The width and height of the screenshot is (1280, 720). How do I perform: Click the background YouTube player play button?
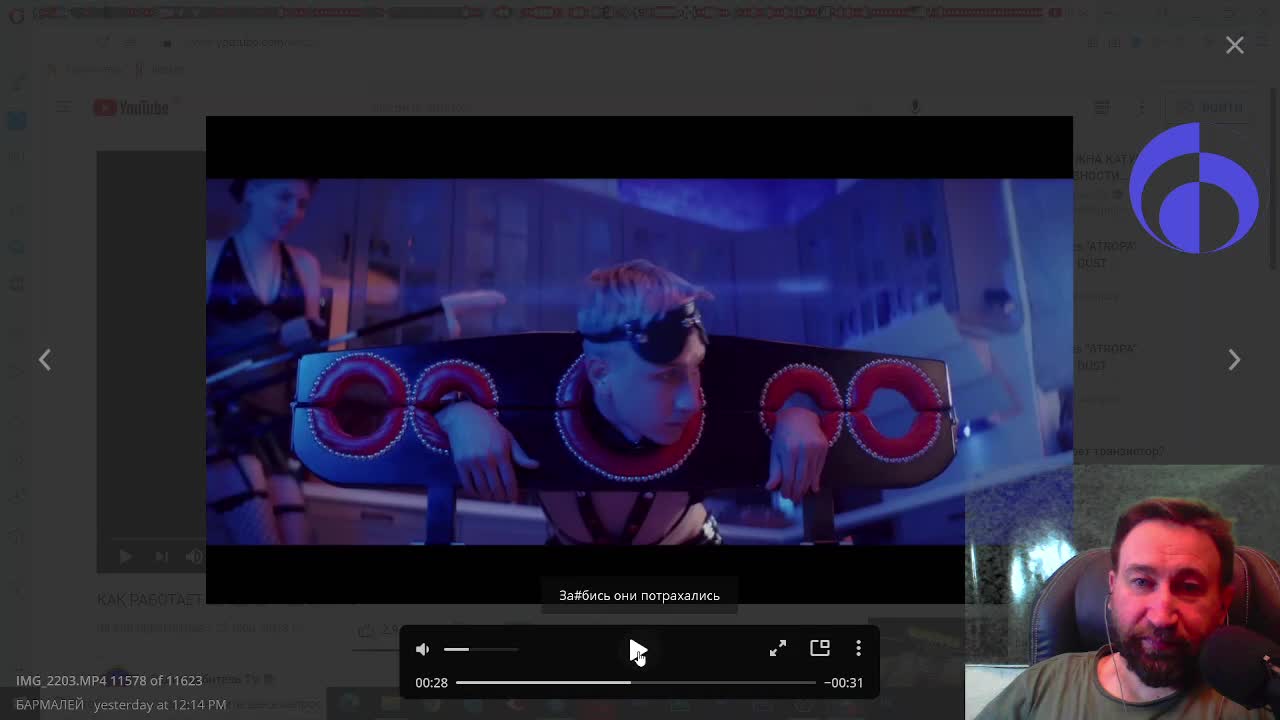(x=125, y=556)
